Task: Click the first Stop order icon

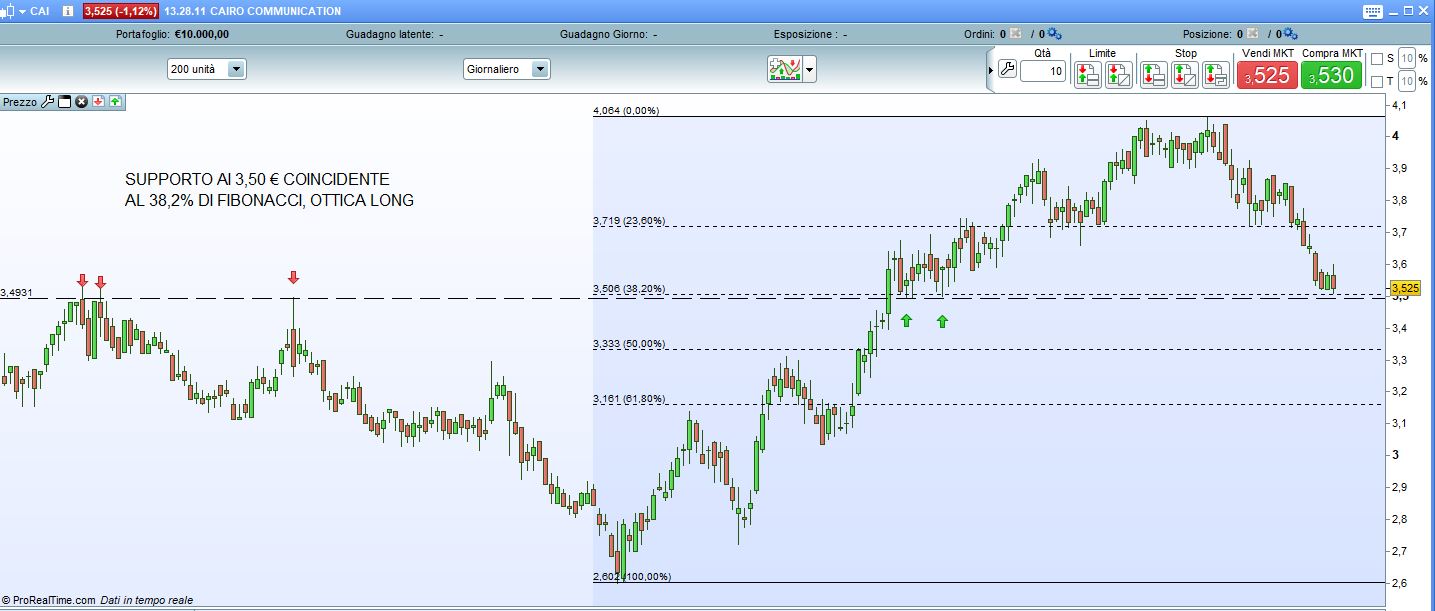Action: pyautogui.click(x=1153, y=74)
